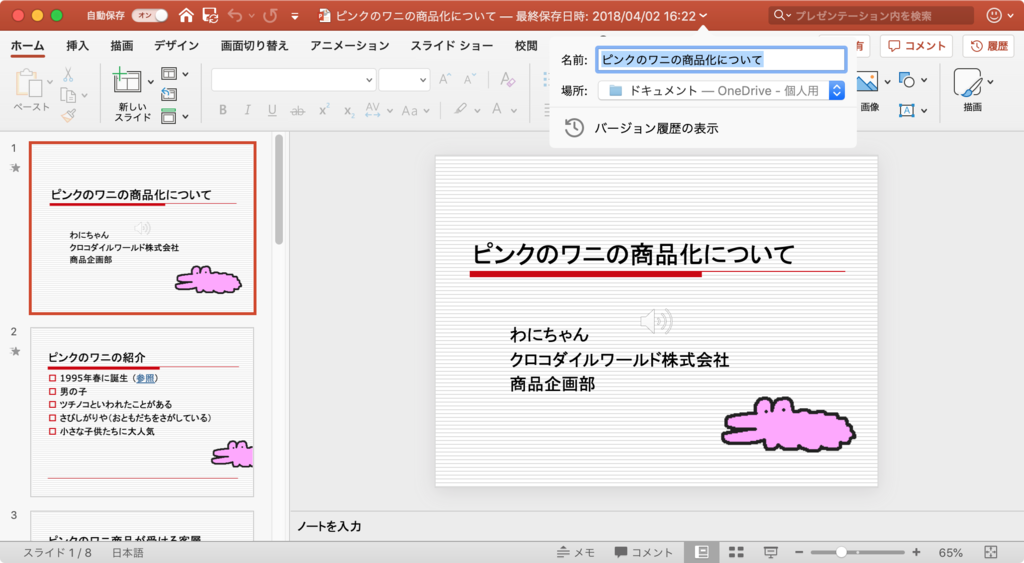Switch to the 校閲 tab
This screenshot has width=1024, height=563.
point(526,46)
